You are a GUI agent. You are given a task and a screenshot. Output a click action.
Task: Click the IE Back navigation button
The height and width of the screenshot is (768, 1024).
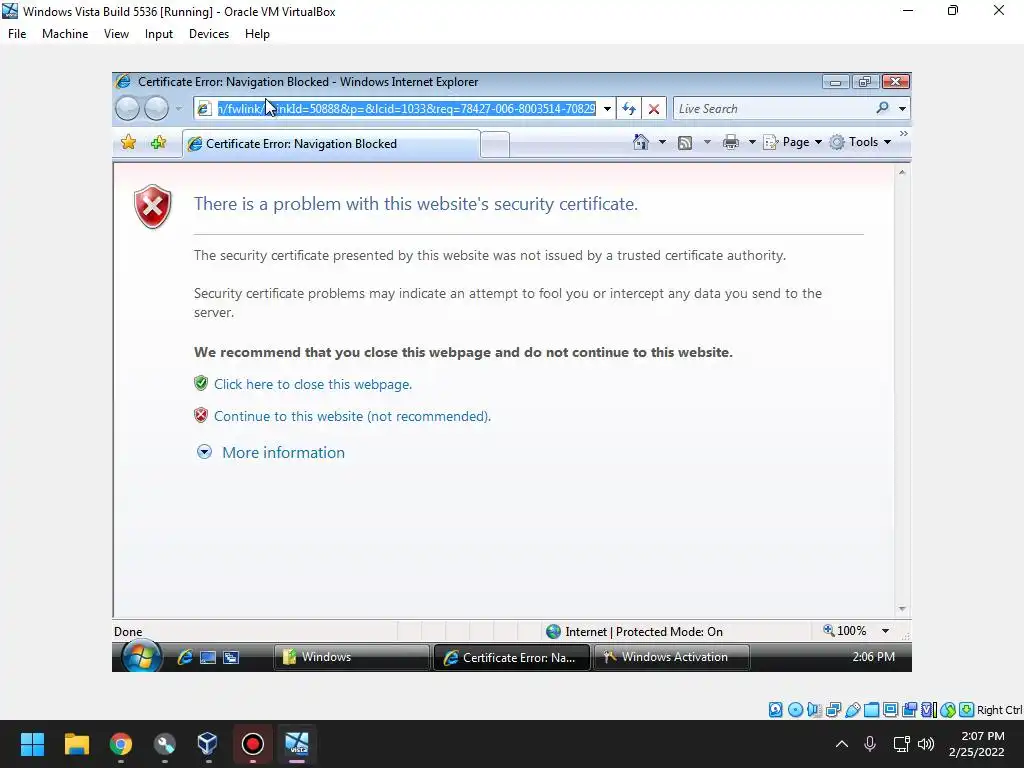(127, 108)
